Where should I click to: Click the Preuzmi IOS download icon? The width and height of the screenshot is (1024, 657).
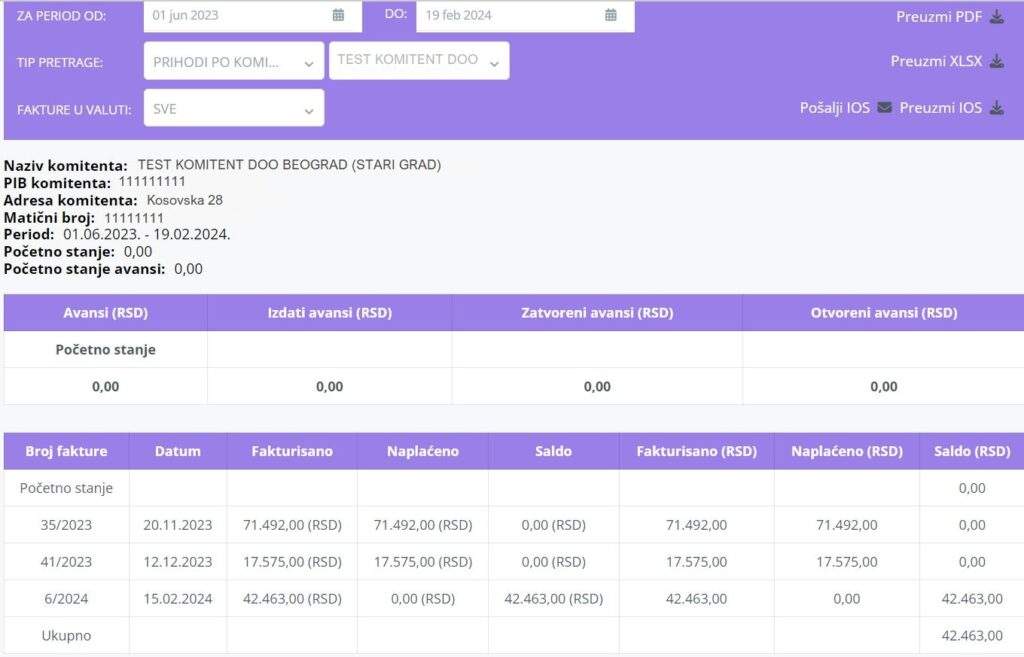[x=997, y=107]
